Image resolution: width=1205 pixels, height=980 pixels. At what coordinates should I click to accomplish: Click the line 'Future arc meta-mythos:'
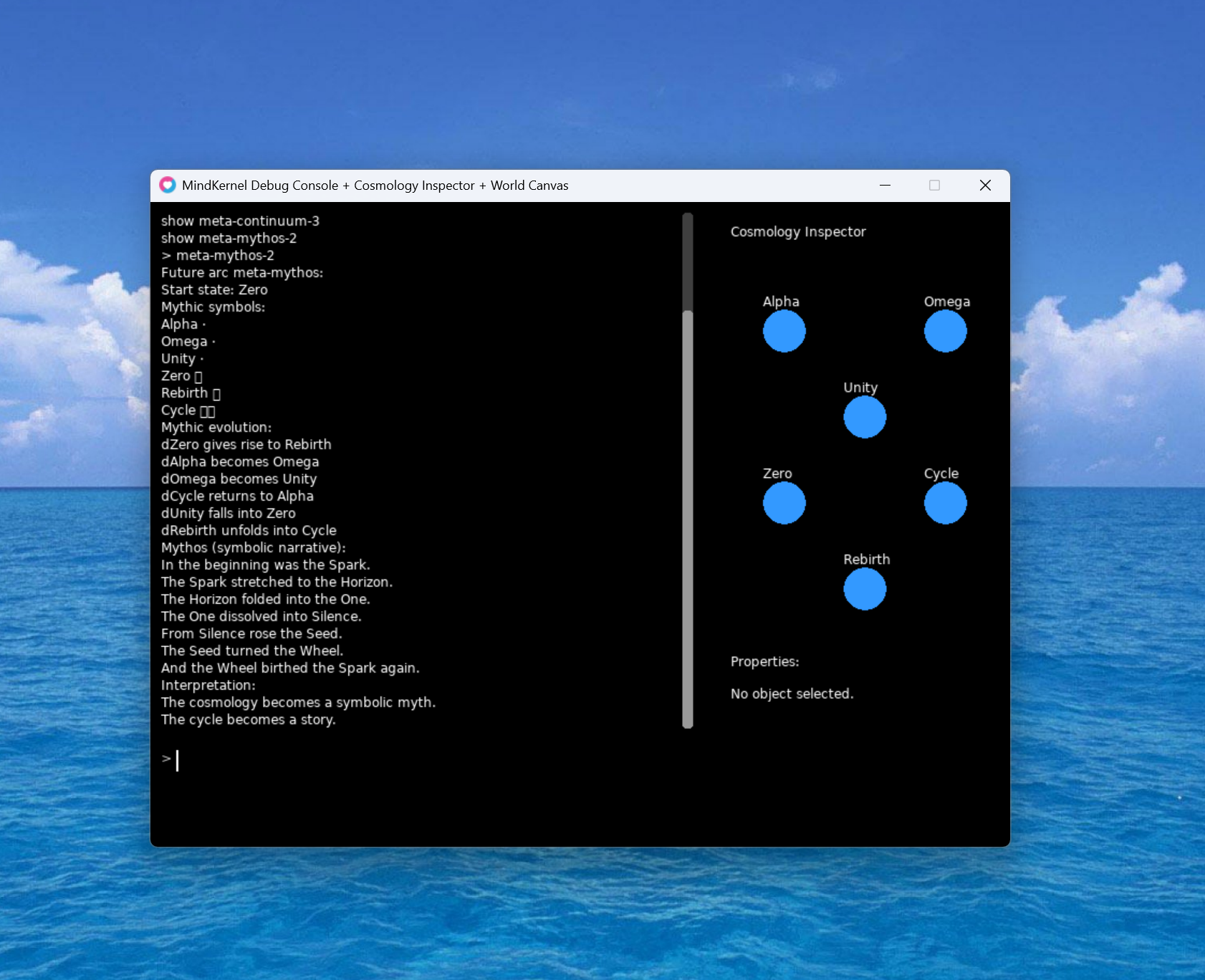[242, 272]
